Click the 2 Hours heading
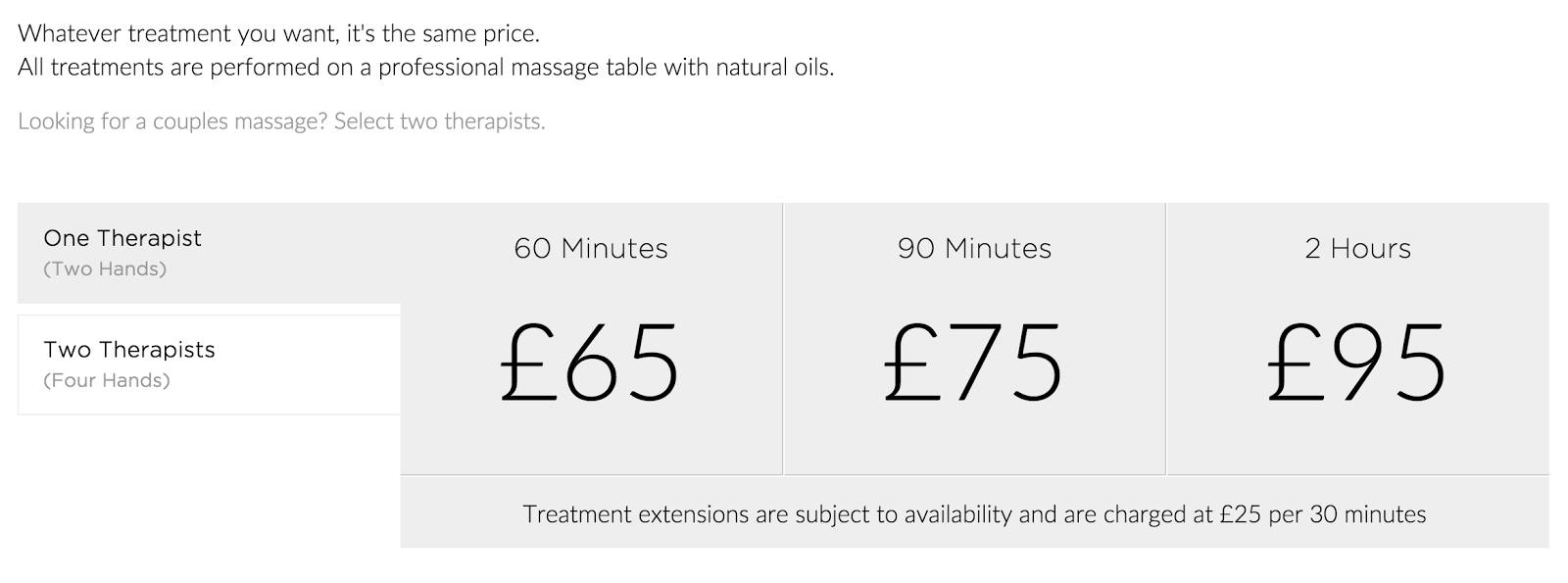 tap(1357, 249)
